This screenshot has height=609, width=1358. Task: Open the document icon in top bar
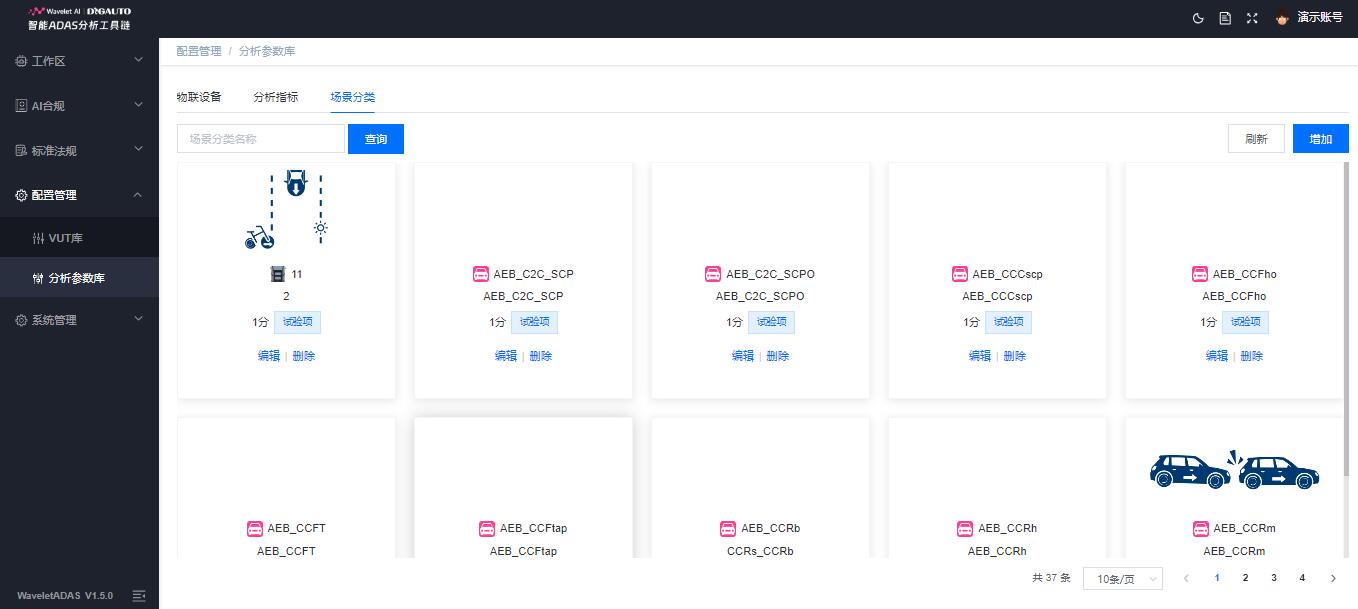pos(1225,18)
